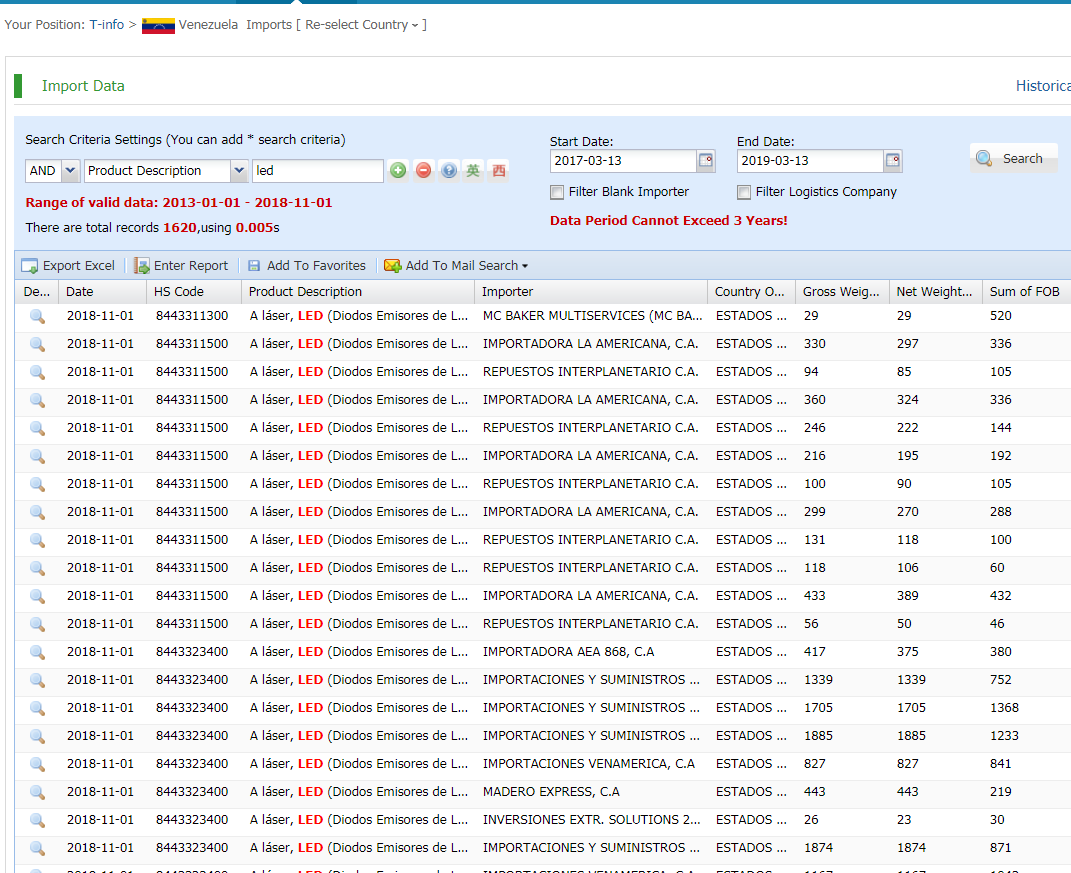This screenshot has width=1071, height=873.
Task: Click the green add search criteria icon
Action: click(398, 171)
